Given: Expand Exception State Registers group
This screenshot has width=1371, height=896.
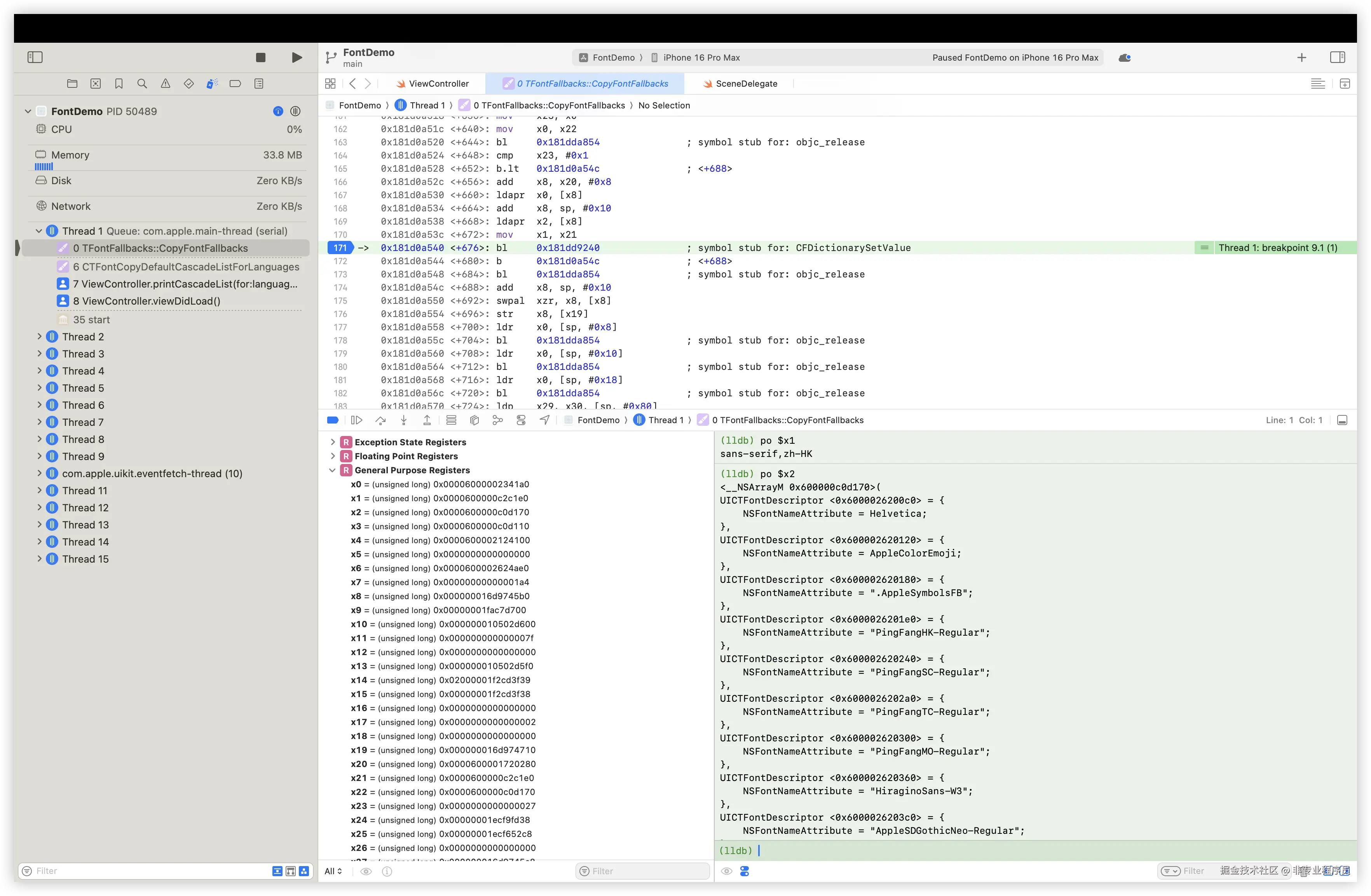Looking at the screenshot, I should pos(332,442).
